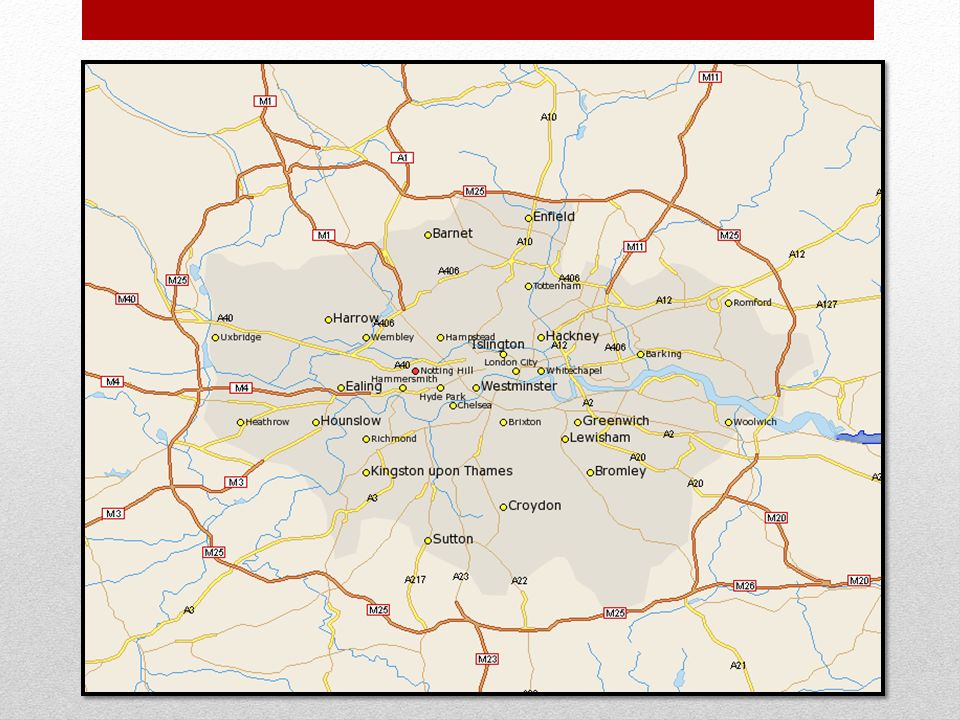Click the Enfield place label
The width and height of the screenshot is (960, 720).
554,216
